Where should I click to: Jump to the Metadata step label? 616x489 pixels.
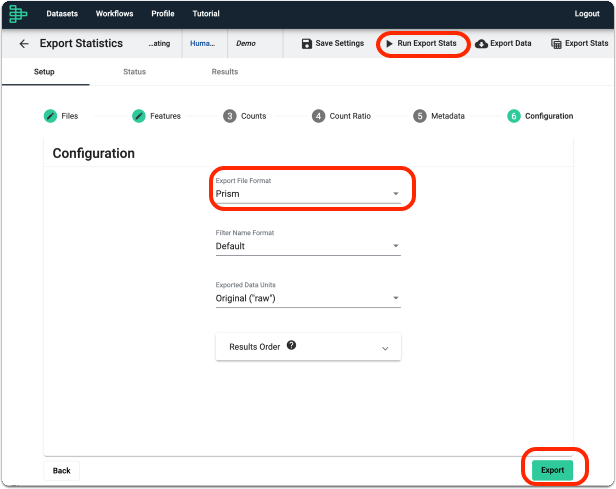(x=448, y=116)
